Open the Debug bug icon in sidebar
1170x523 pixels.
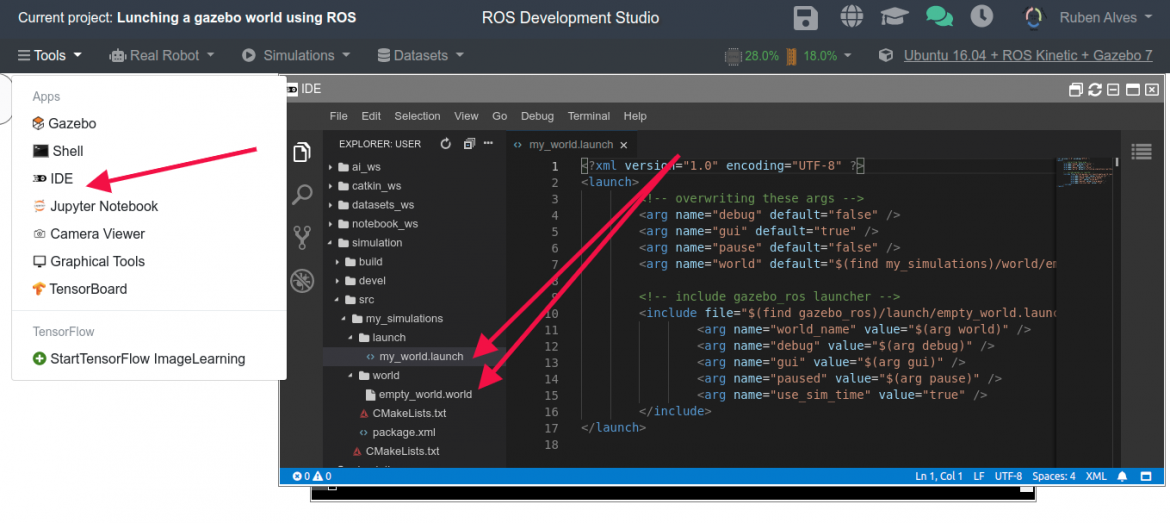tap(301, 281)
